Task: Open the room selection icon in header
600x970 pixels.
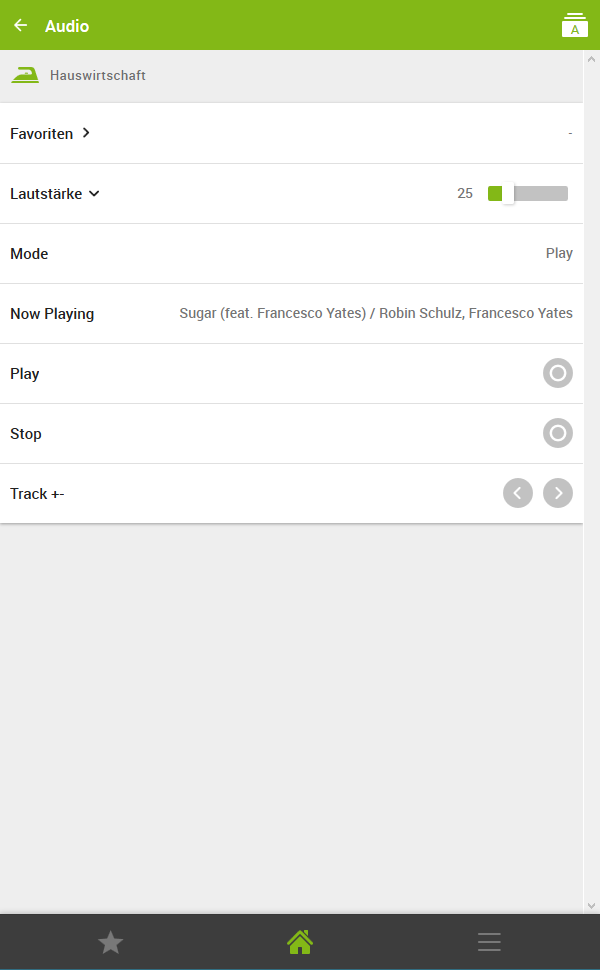Action: pos(575,25)
